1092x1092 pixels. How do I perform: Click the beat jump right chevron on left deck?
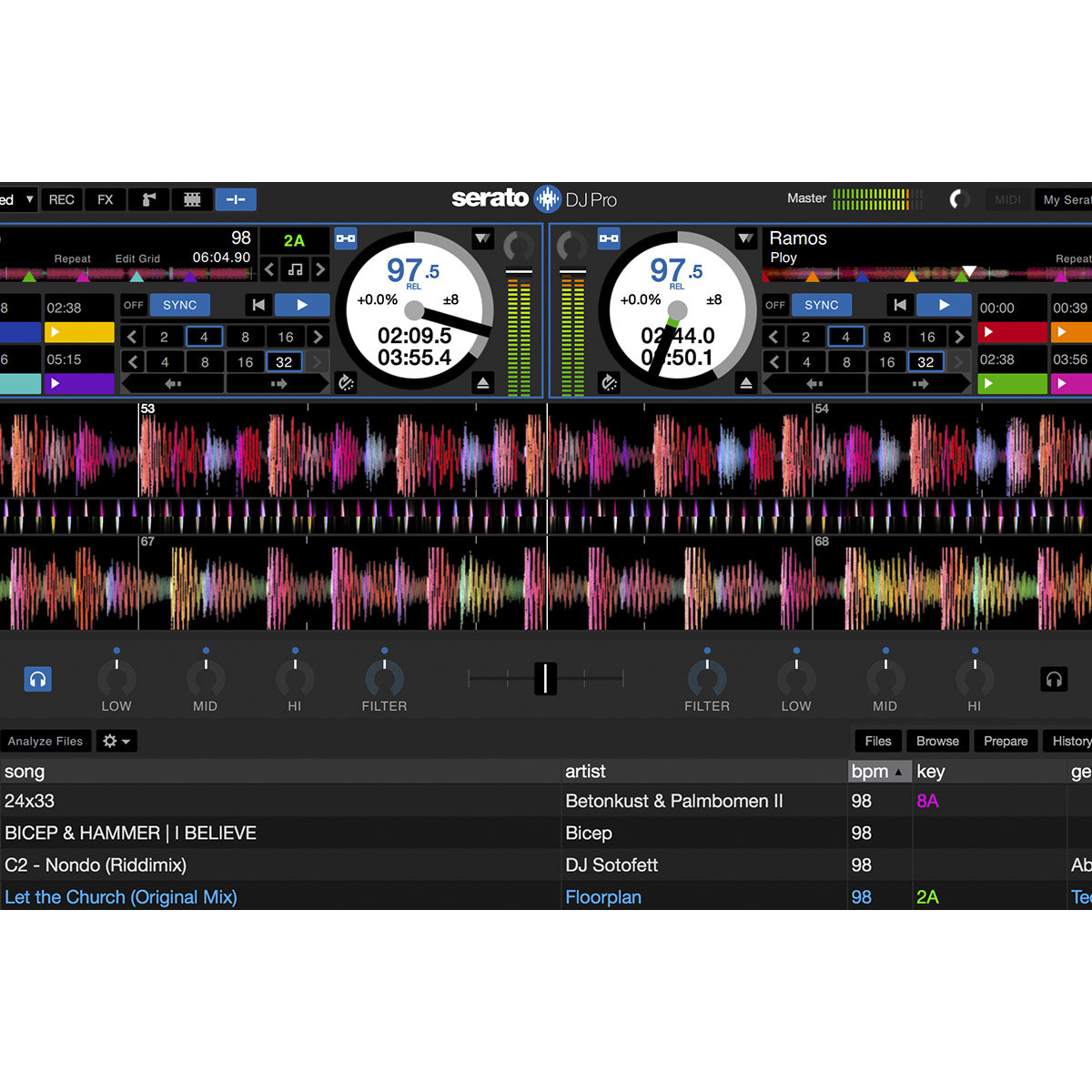[318, 337]
